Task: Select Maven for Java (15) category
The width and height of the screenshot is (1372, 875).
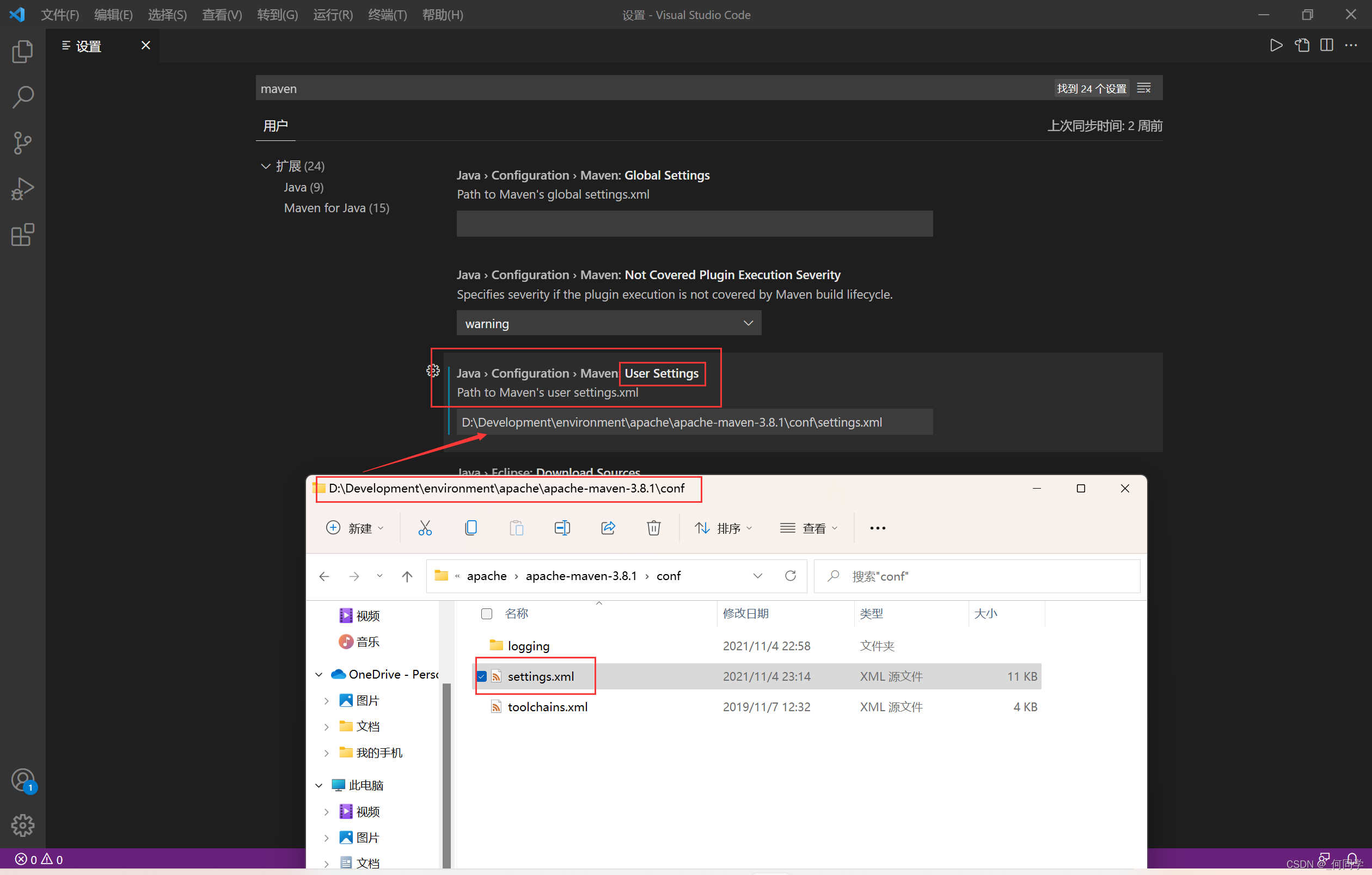Action: [x=336, y=208]
